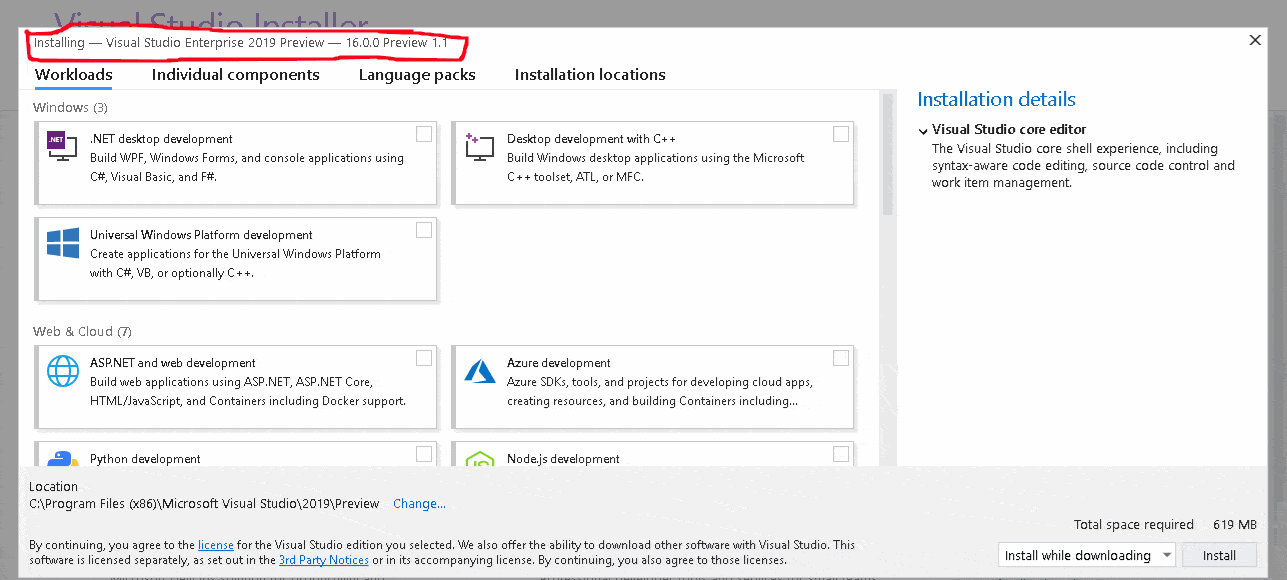Open the license link
Image resolution: width=1287 pixels, height=580 pixels.
(216, 545)
